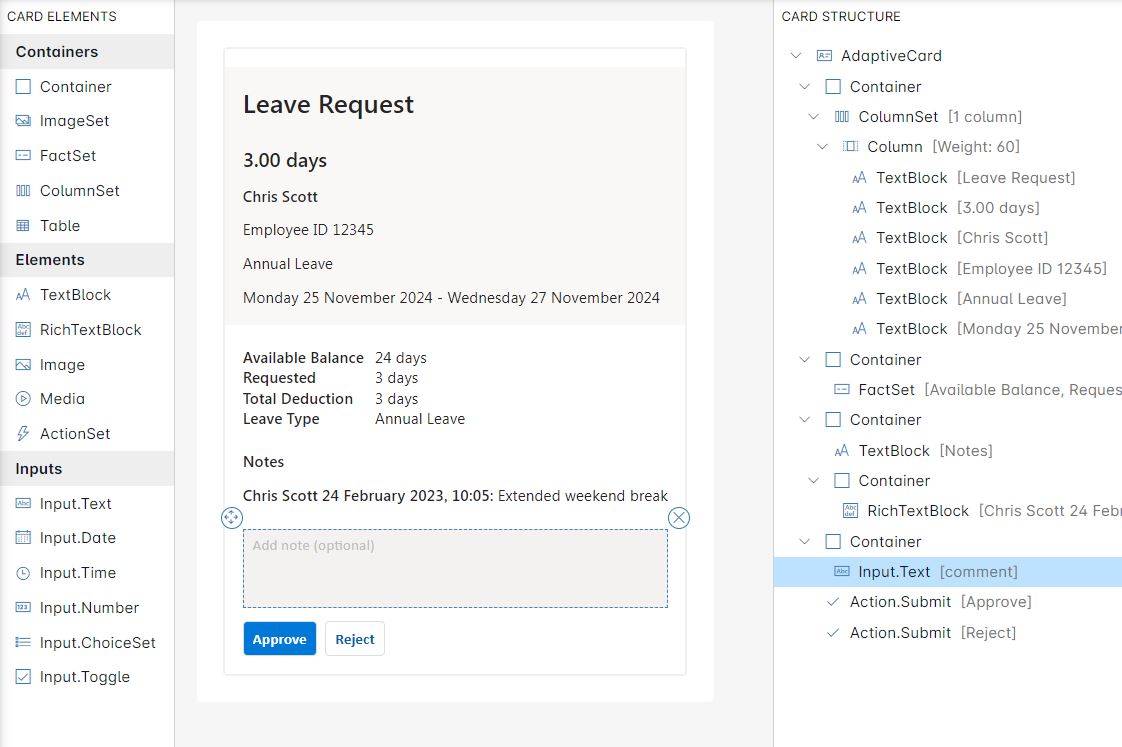Screen dimensions: 1122x747
Task: Collapse the first Container node in structure
Action: [x=804, y=87]
